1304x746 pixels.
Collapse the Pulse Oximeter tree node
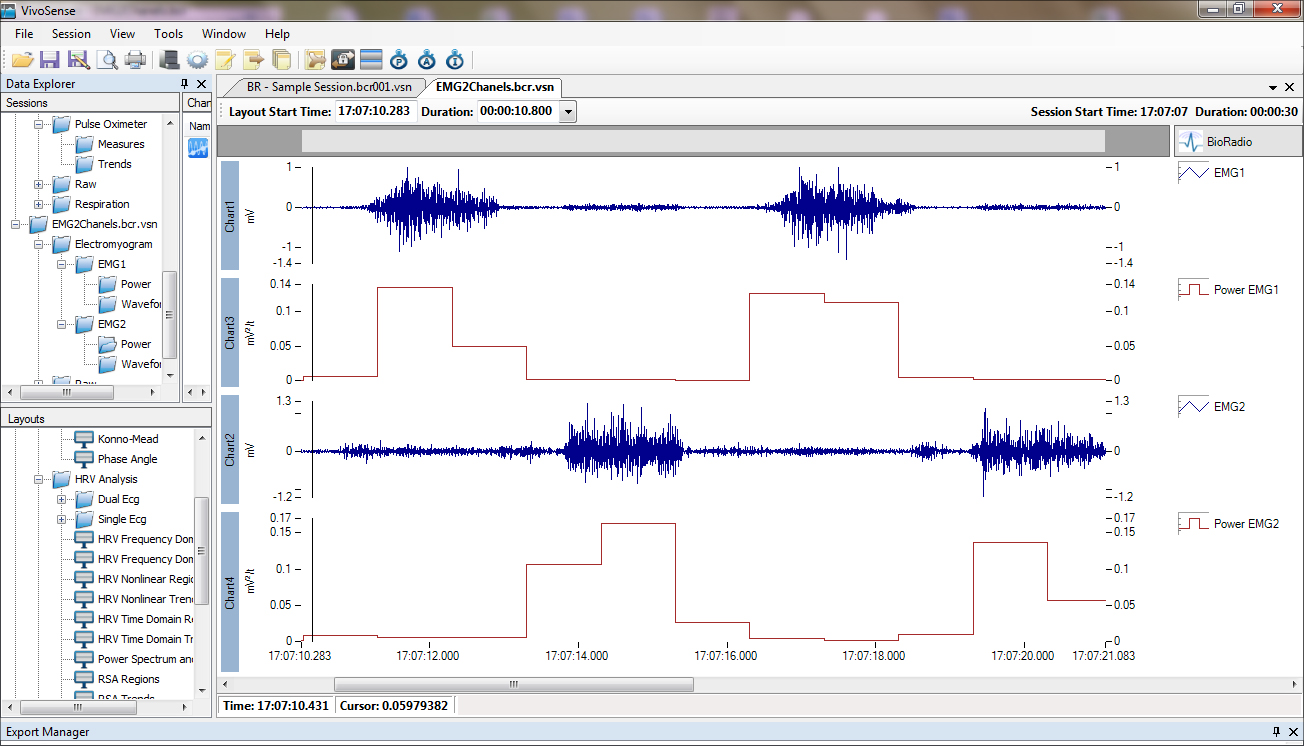[37, 124]
